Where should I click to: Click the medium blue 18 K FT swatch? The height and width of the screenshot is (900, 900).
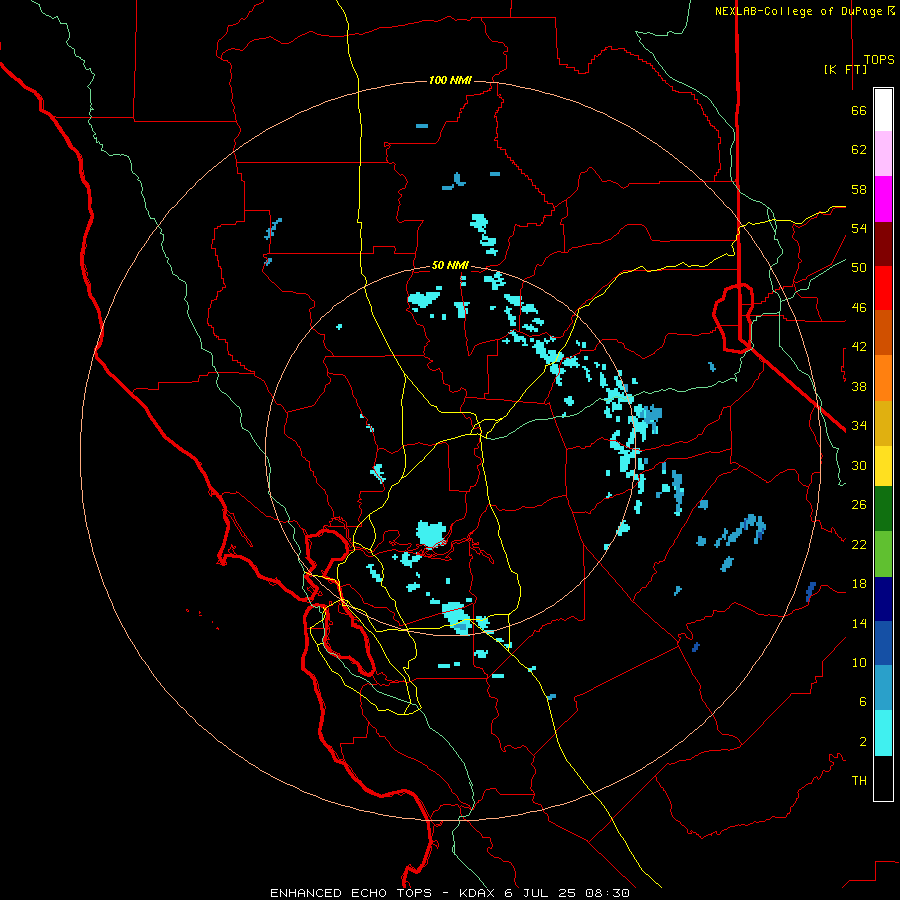tap(883, 643)
